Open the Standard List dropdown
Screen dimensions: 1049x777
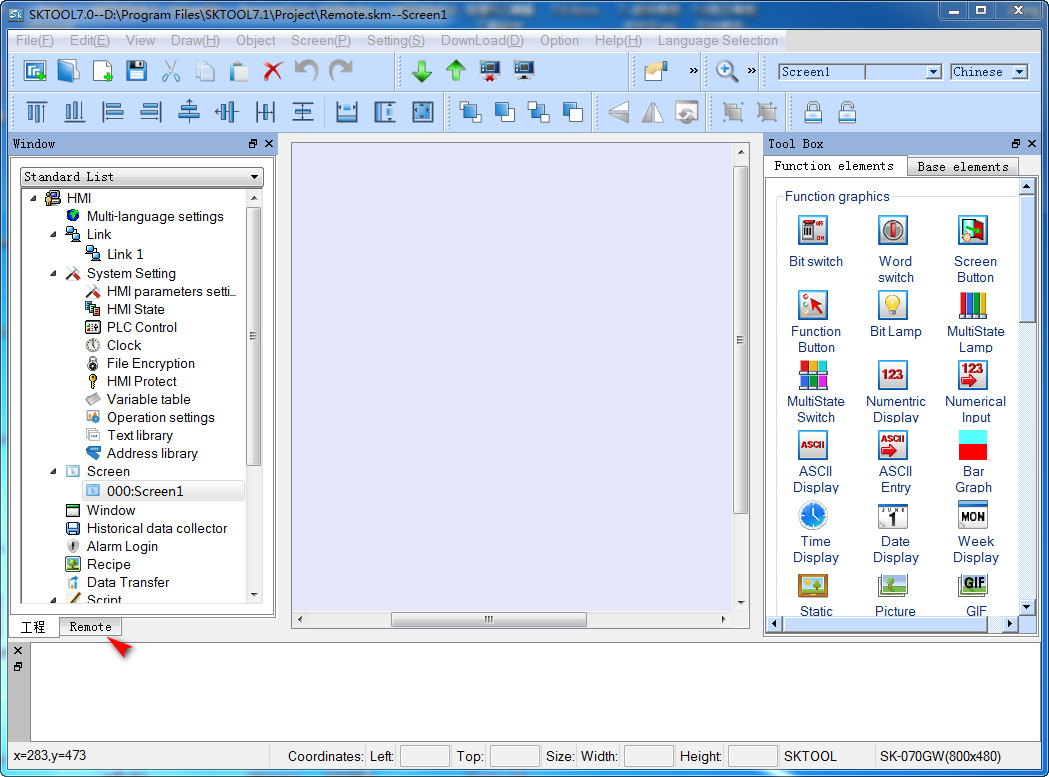click(254, 177)
